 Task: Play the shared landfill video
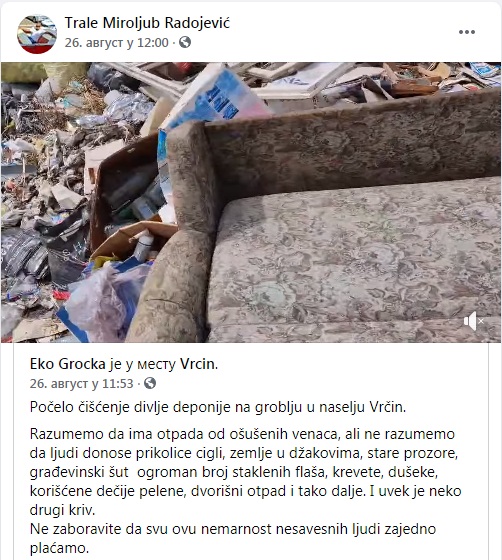251,202
